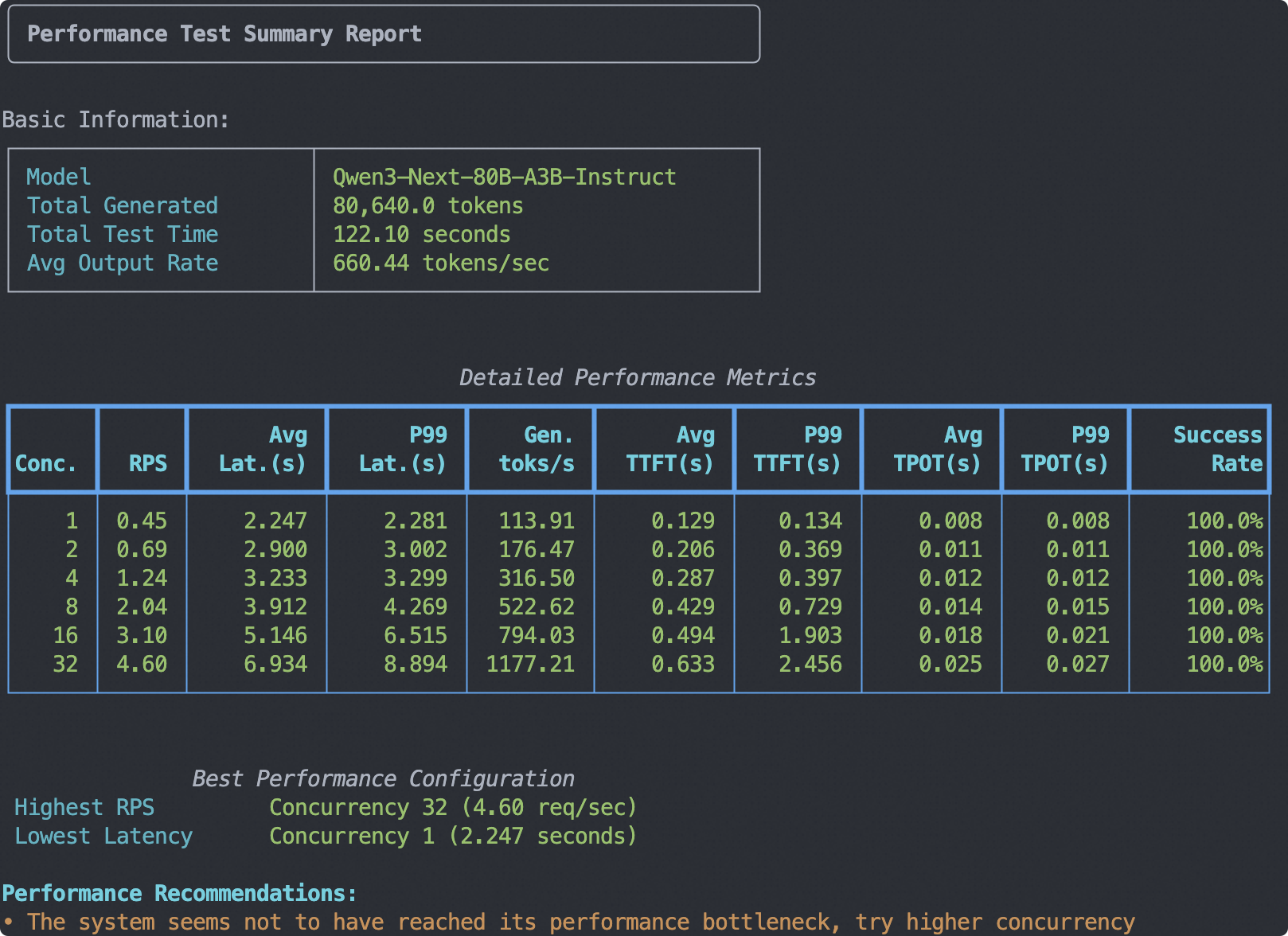
Task: Click the P99 TTFT(s) column header
Action: 798,450
